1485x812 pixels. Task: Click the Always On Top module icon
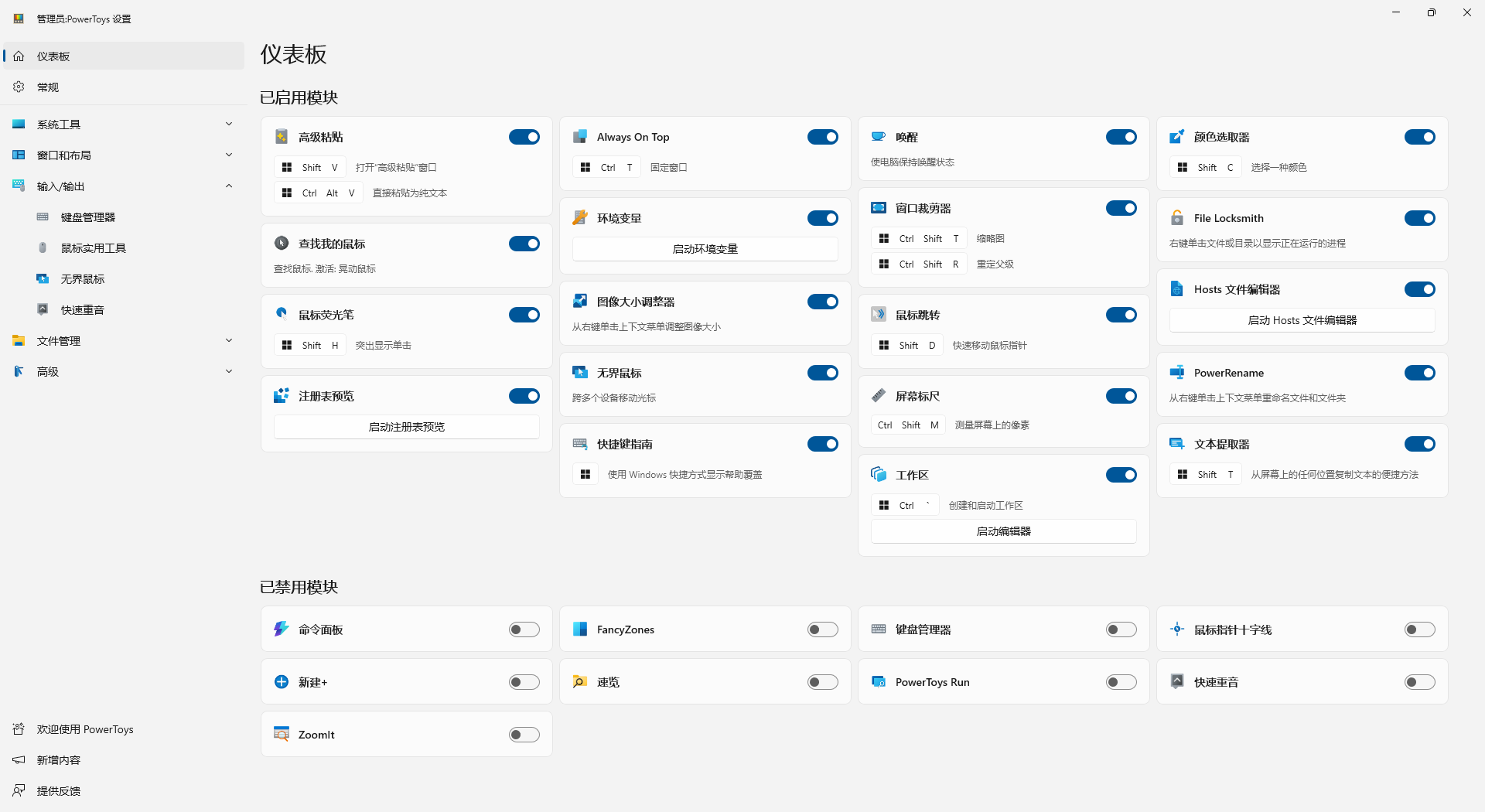(x=580, y=137)
